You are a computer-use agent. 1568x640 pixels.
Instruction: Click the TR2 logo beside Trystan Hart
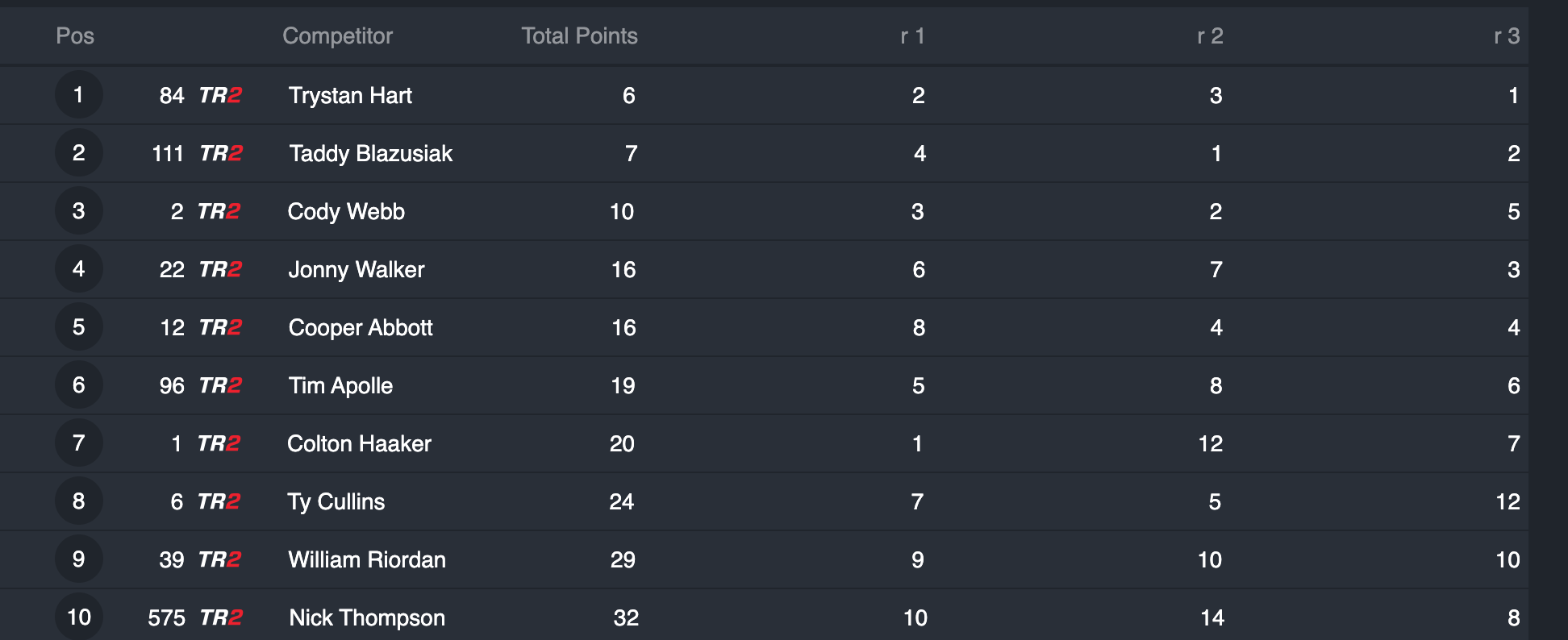click(220, 95)
